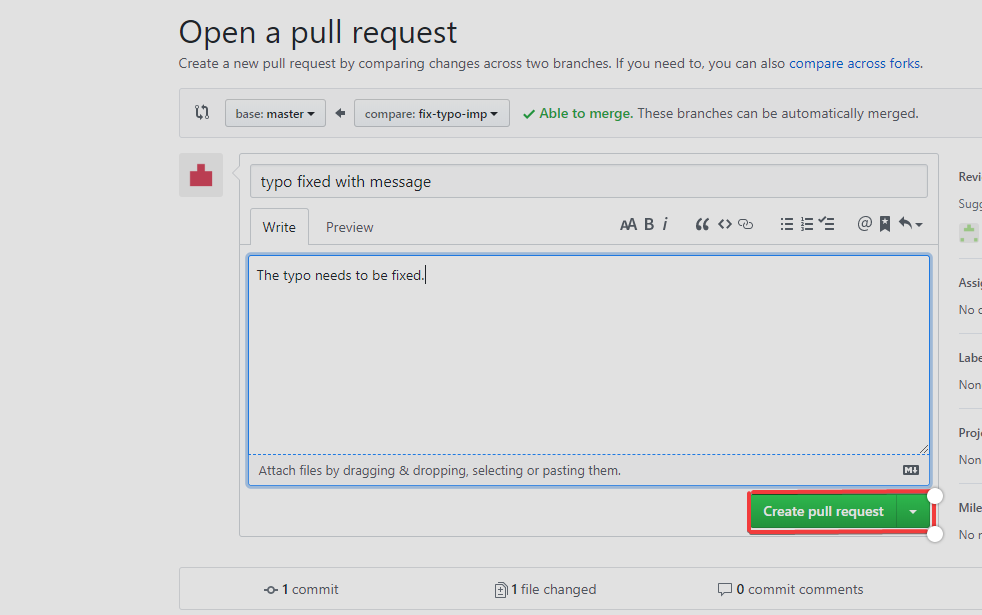Open the saved replies arrow
Image resolution: width=982 pixels, height=615 pixels.
click(908, 224)
